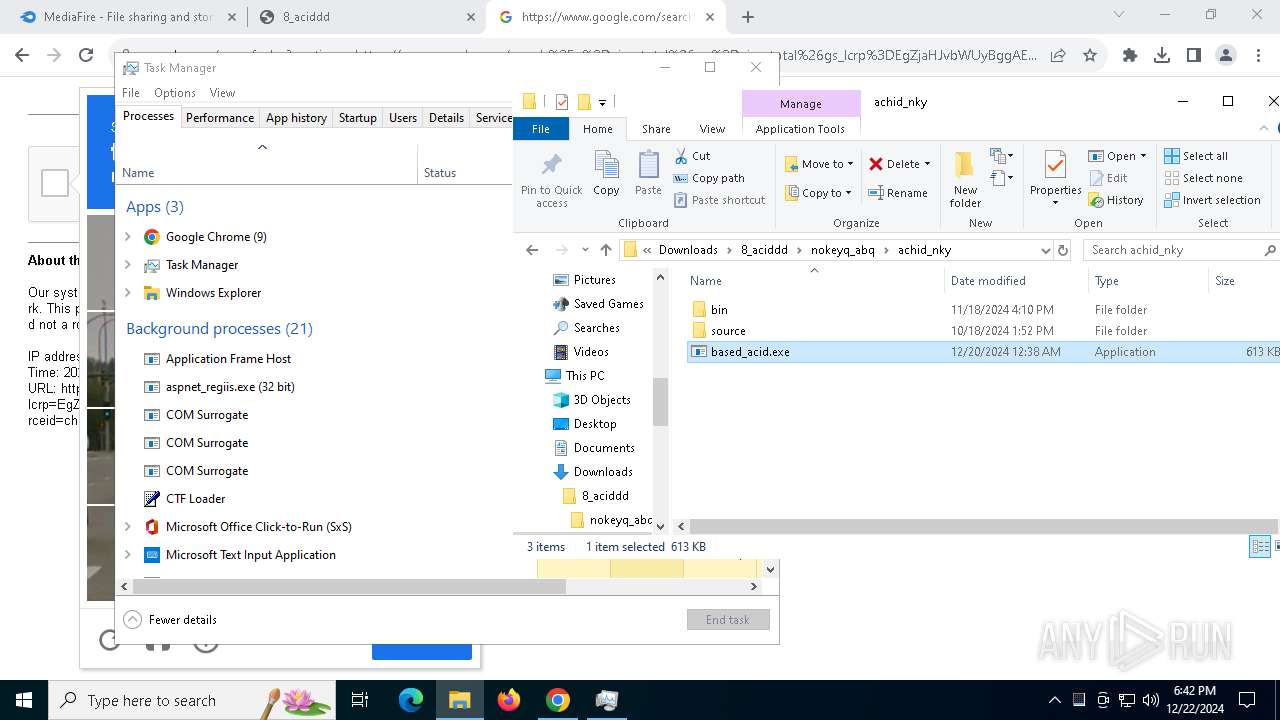Click Explorer Up one level arrow
This screenshot has height=720, width=1280.
[x=606, y=250]
